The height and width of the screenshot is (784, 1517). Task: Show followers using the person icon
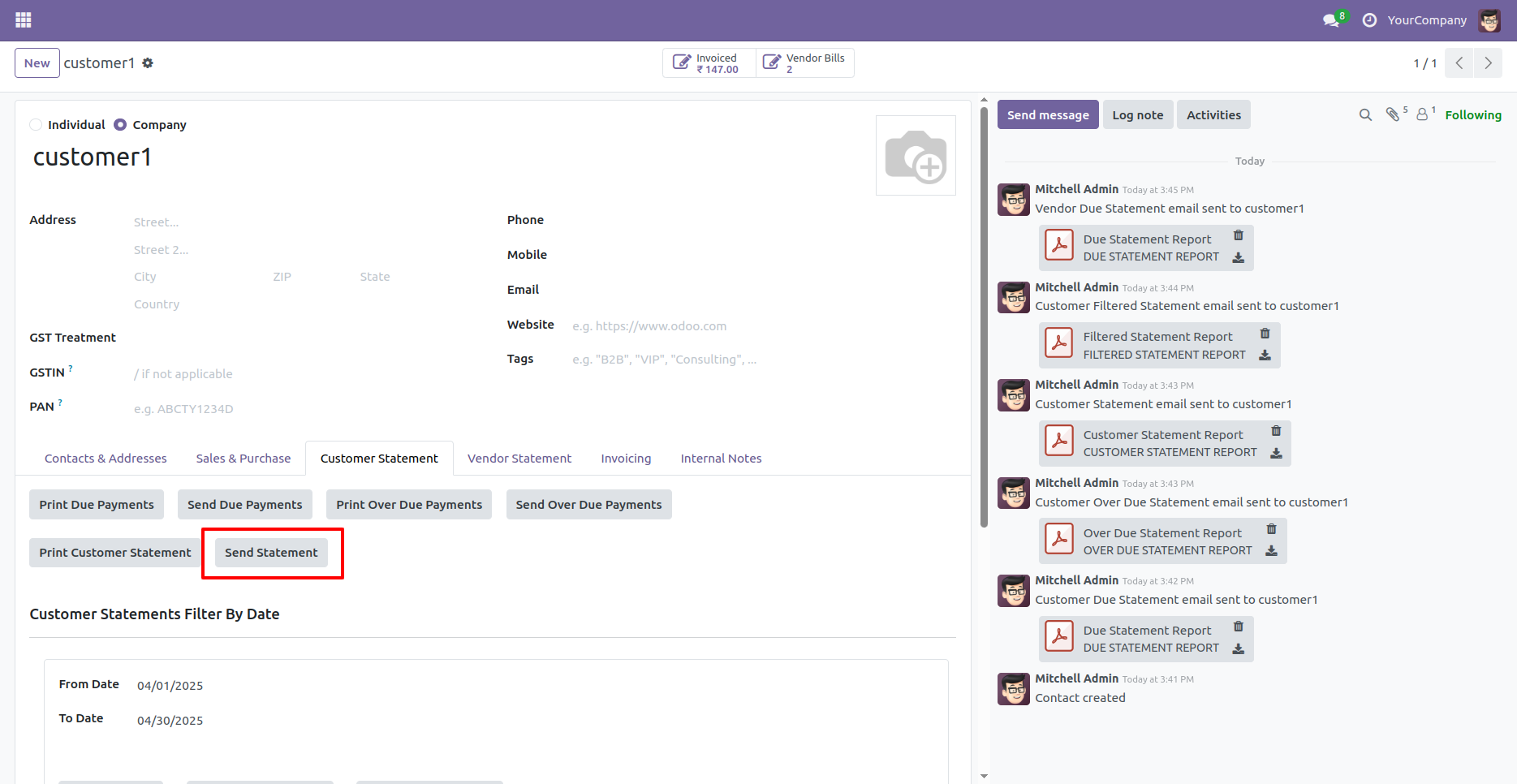(1422, 114)
